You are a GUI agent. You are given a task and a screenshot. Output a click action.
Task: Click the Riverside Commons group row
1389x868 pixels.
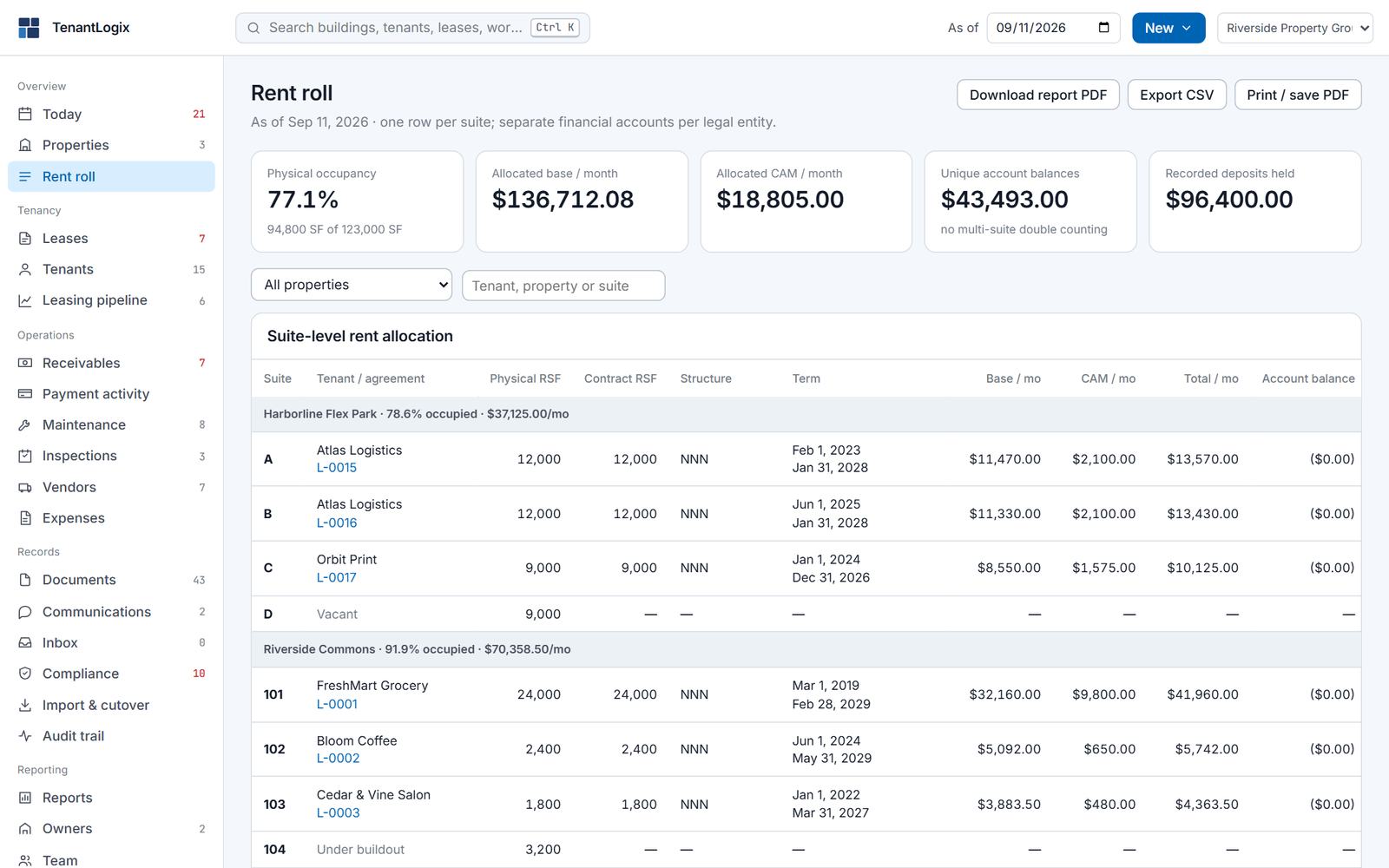click(x=806, y=649)
